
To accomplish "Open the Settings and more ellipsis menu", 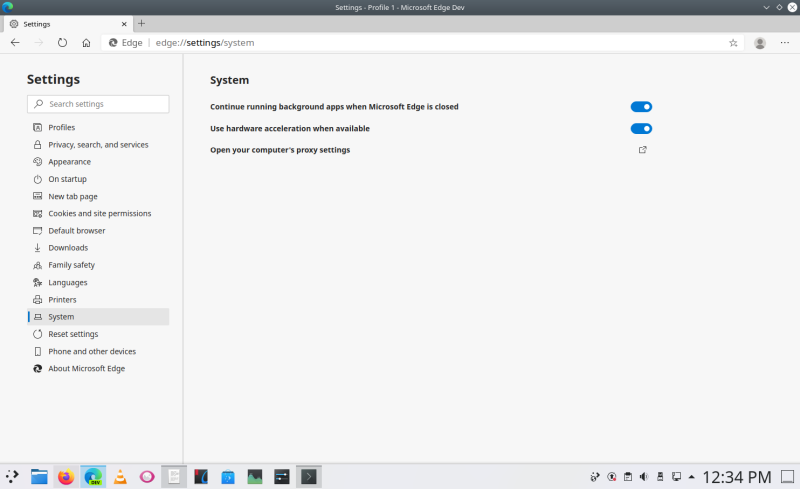I will (785, 43).
